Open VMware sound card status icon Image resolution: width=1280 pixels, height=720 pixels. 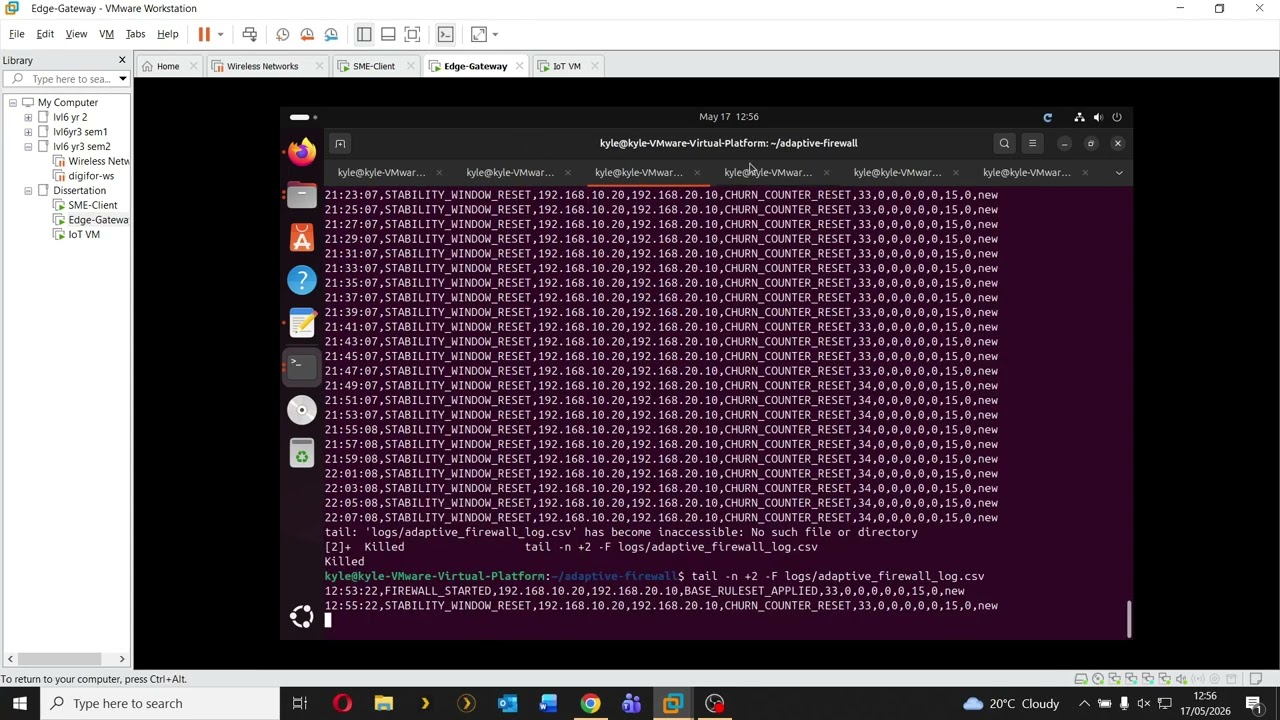[x=1182, y=679]
